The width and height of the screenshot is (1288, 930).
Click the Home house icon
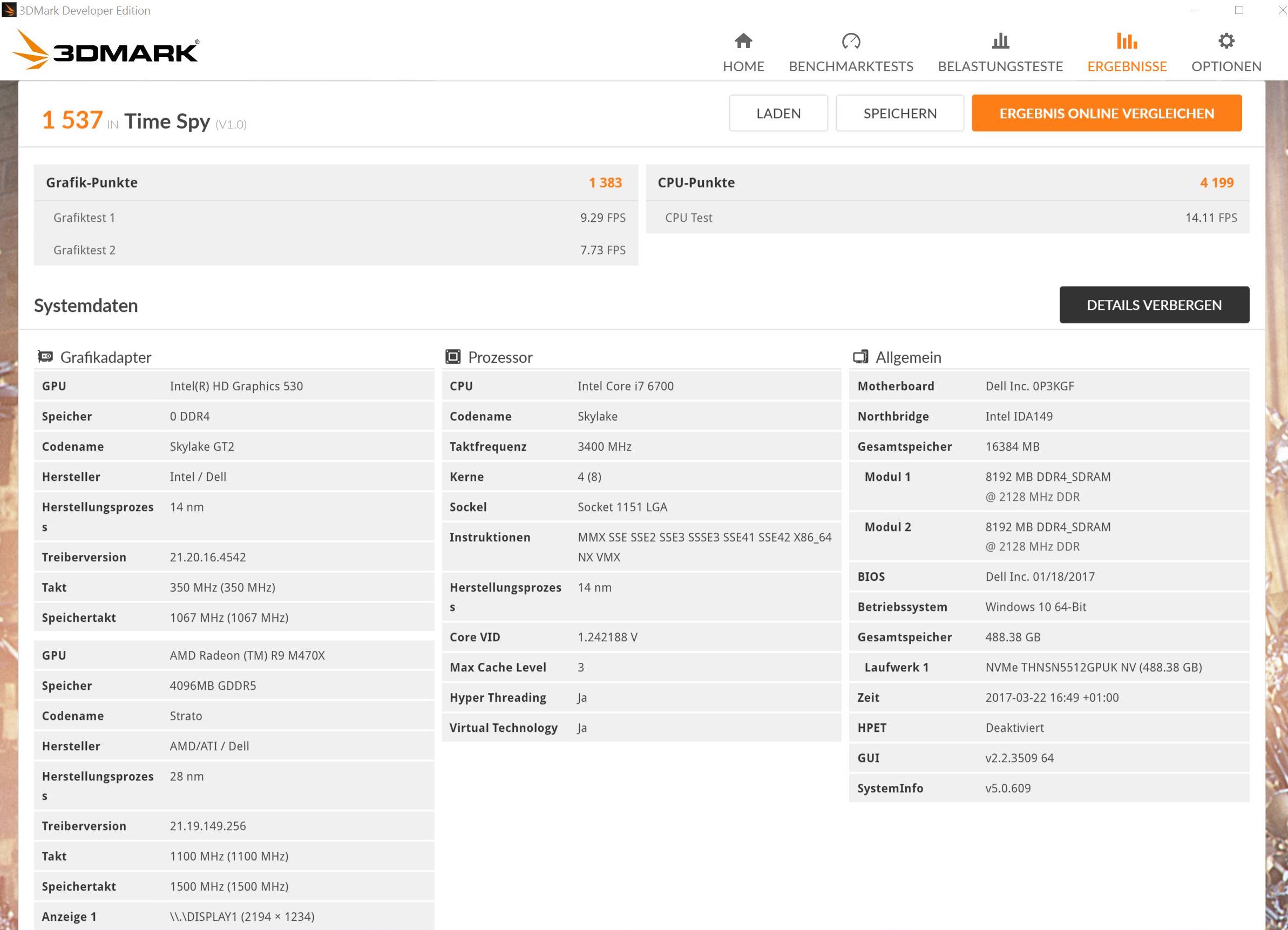743,41
